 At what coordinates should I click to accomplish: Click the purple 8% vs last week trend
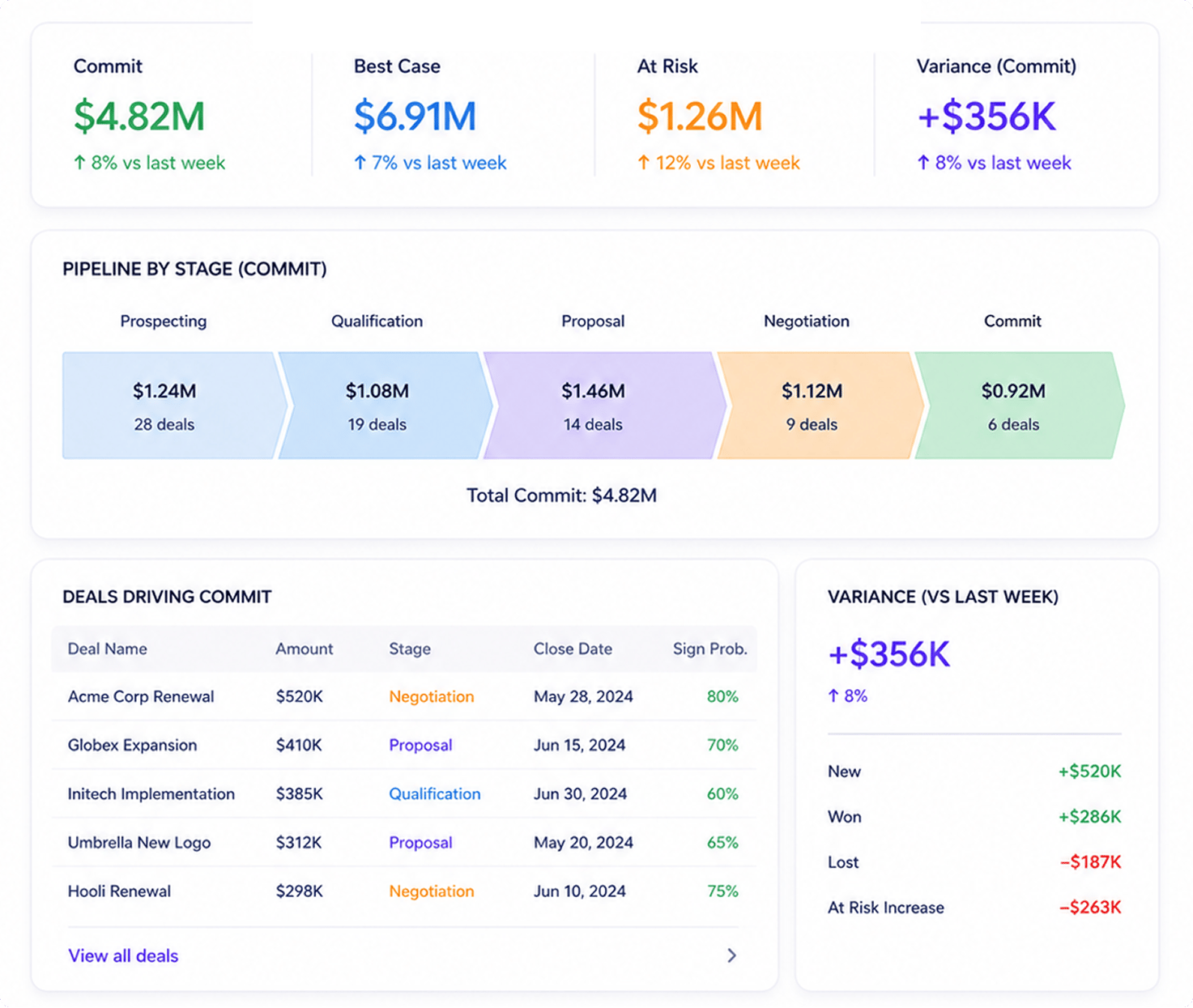[994, 163]
